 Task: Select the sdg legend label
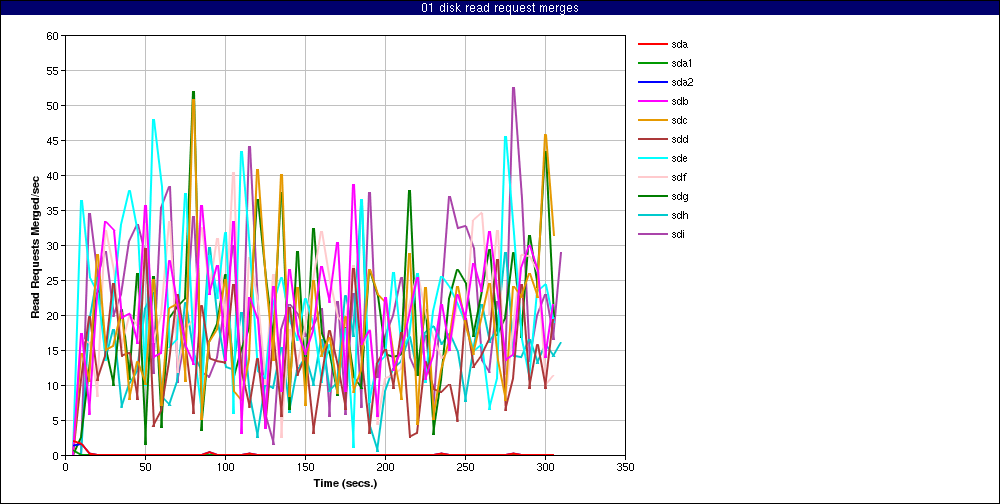click(680, 196)
